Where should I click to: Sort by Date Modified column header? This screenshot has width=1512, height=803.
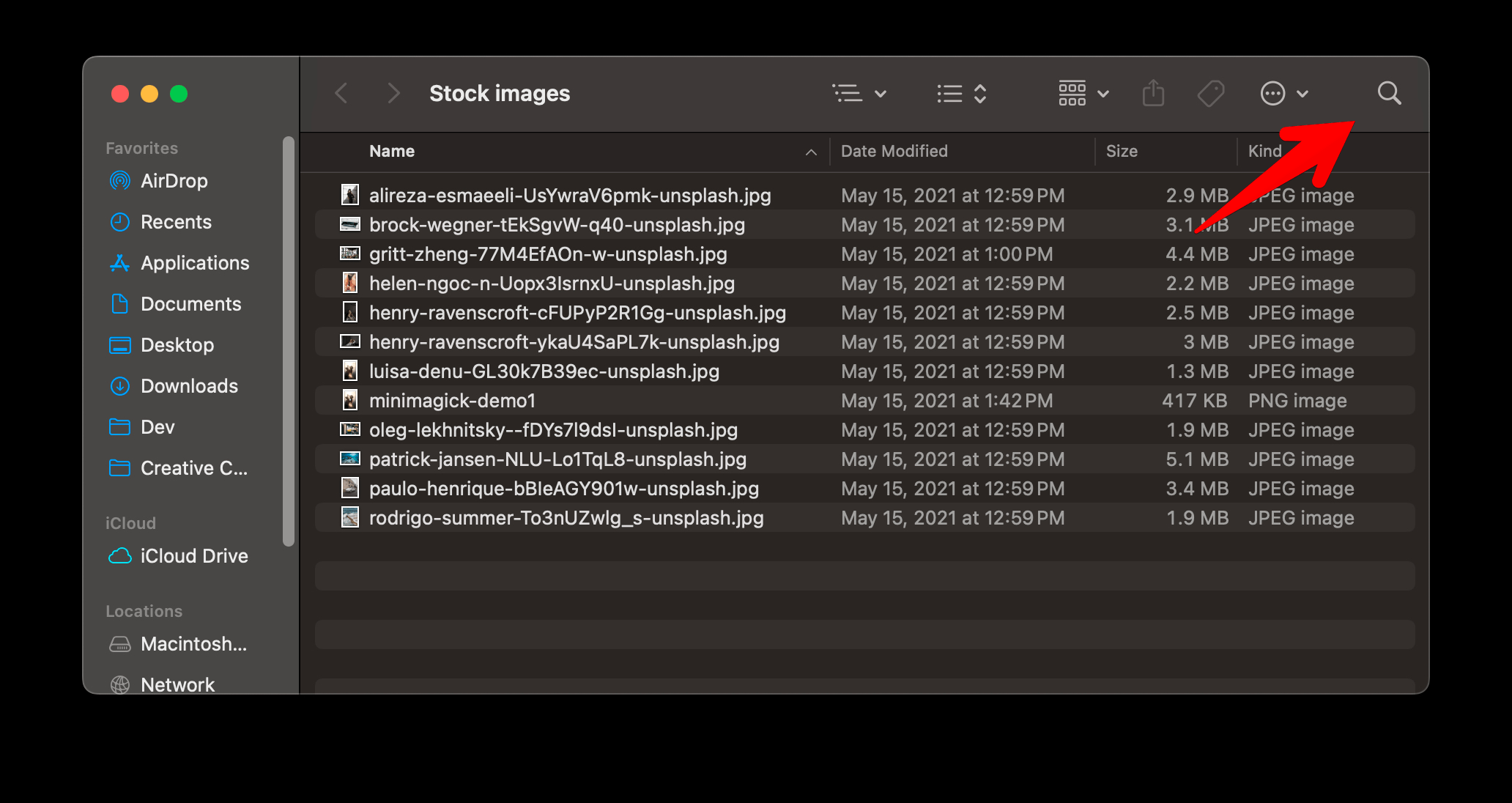point(894,152)
